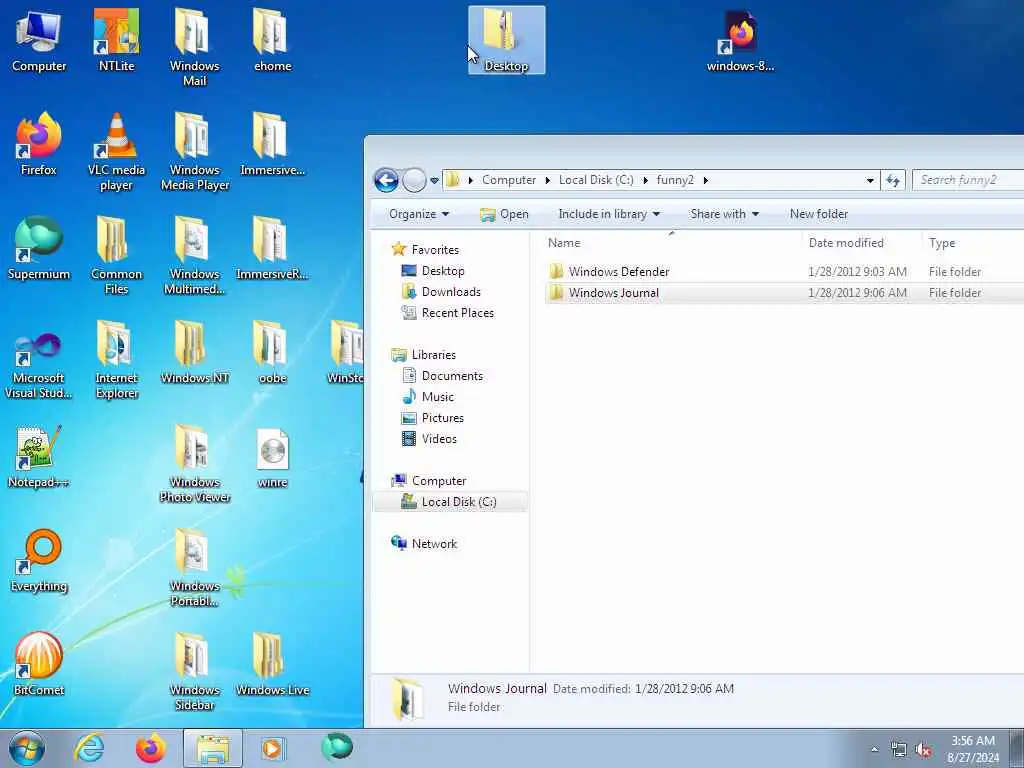Expand the arrow after funny2 breadcrumb
The height and width of the screenshot is (768, 1024).
tap(705, 180)
